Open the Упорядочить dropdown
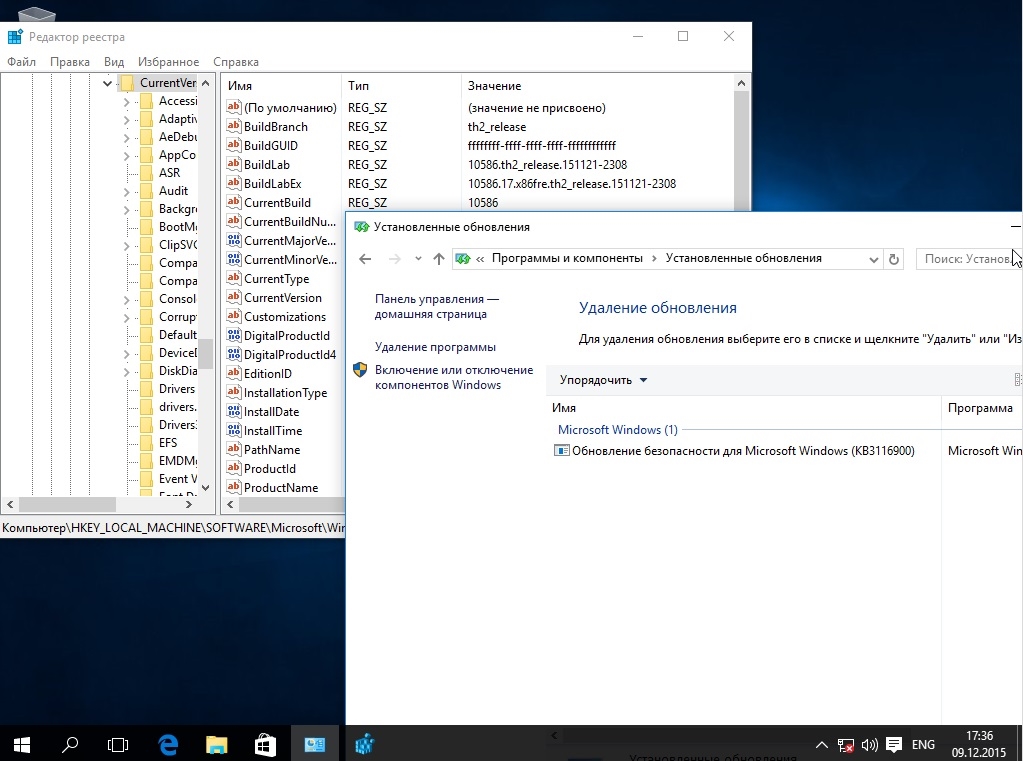1023x761 pixels. [603, 380]
